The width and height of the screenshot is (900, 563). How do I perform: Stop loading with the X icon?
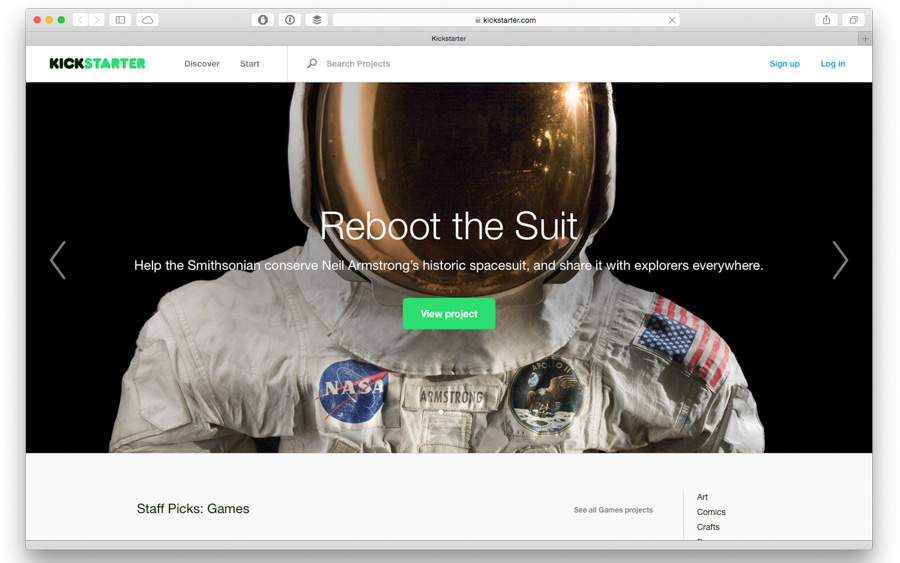tap(672, 20)
